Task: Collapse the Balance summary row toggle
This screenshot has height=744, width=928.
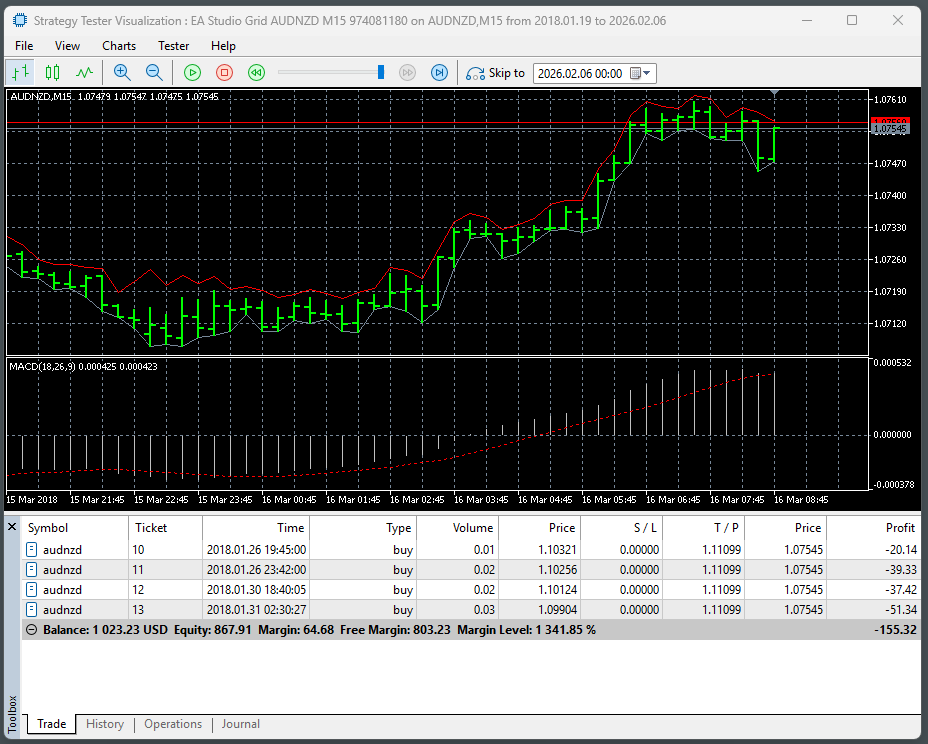Action: point(31,630)
